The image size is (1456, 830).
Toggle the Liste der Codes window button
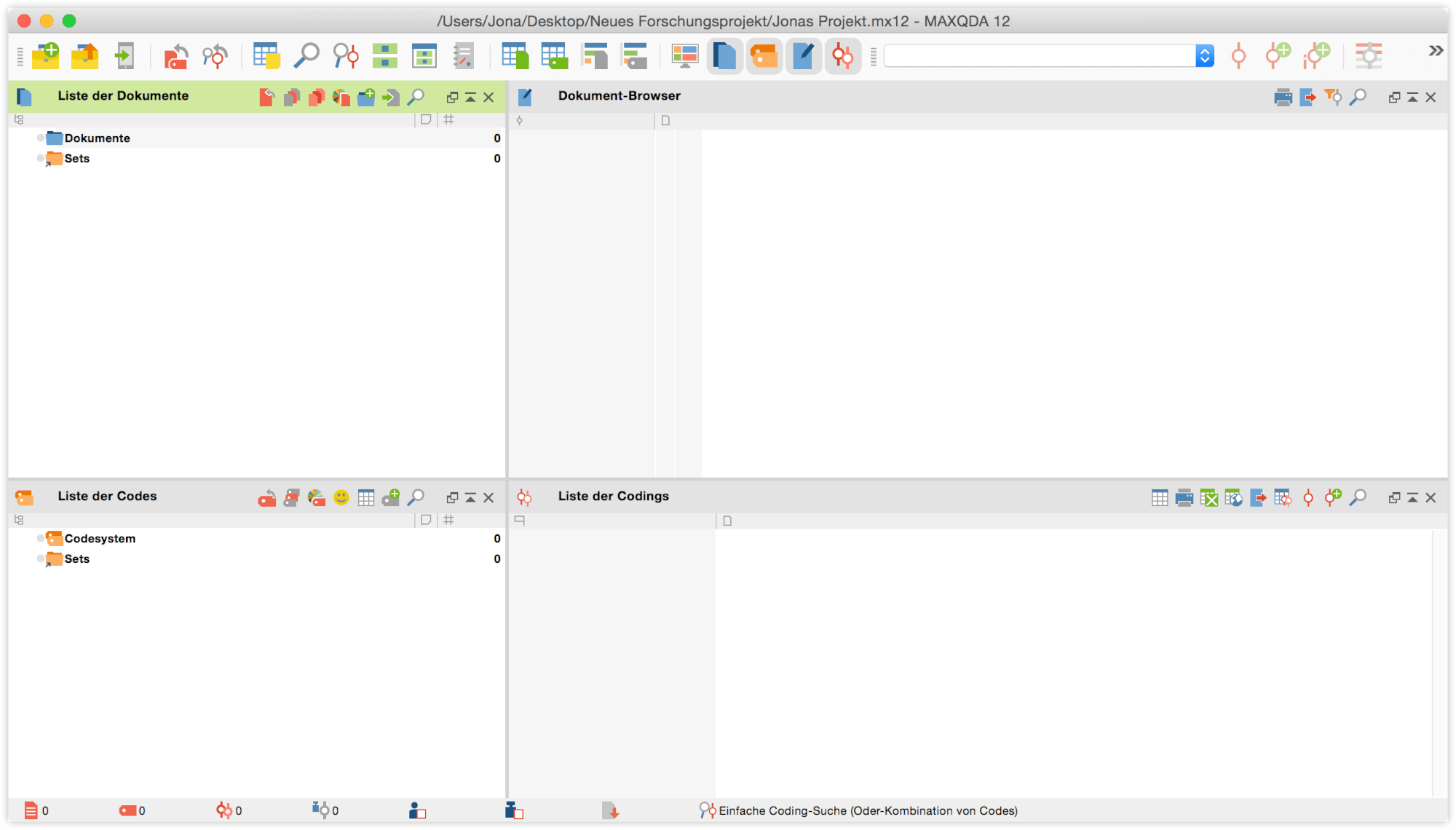764,56
